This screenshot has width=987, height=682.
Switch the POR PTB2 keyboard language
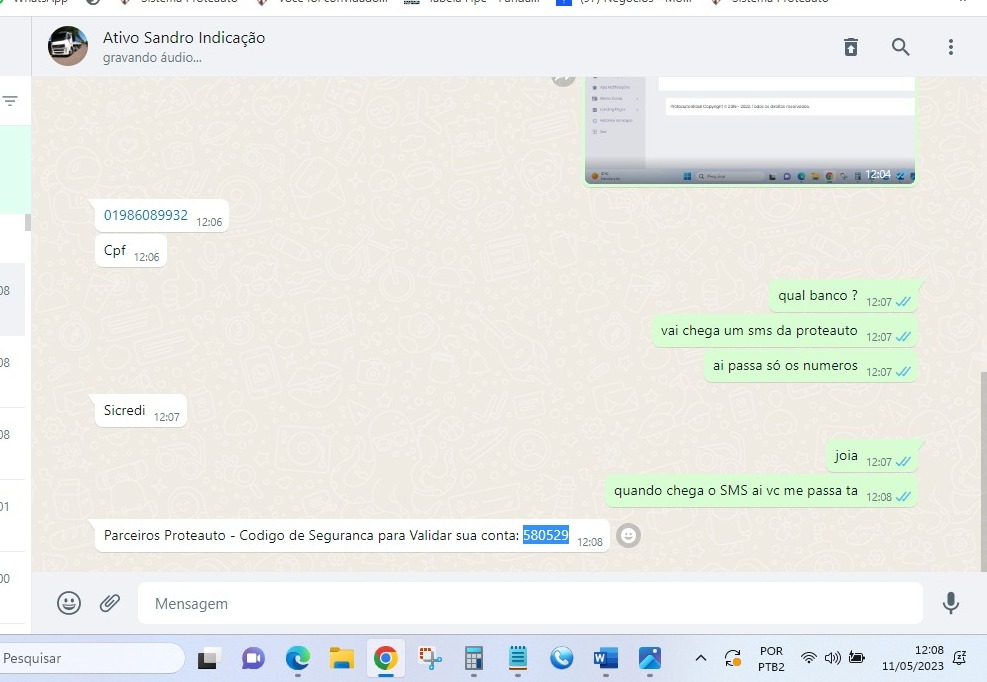point(771,658)
